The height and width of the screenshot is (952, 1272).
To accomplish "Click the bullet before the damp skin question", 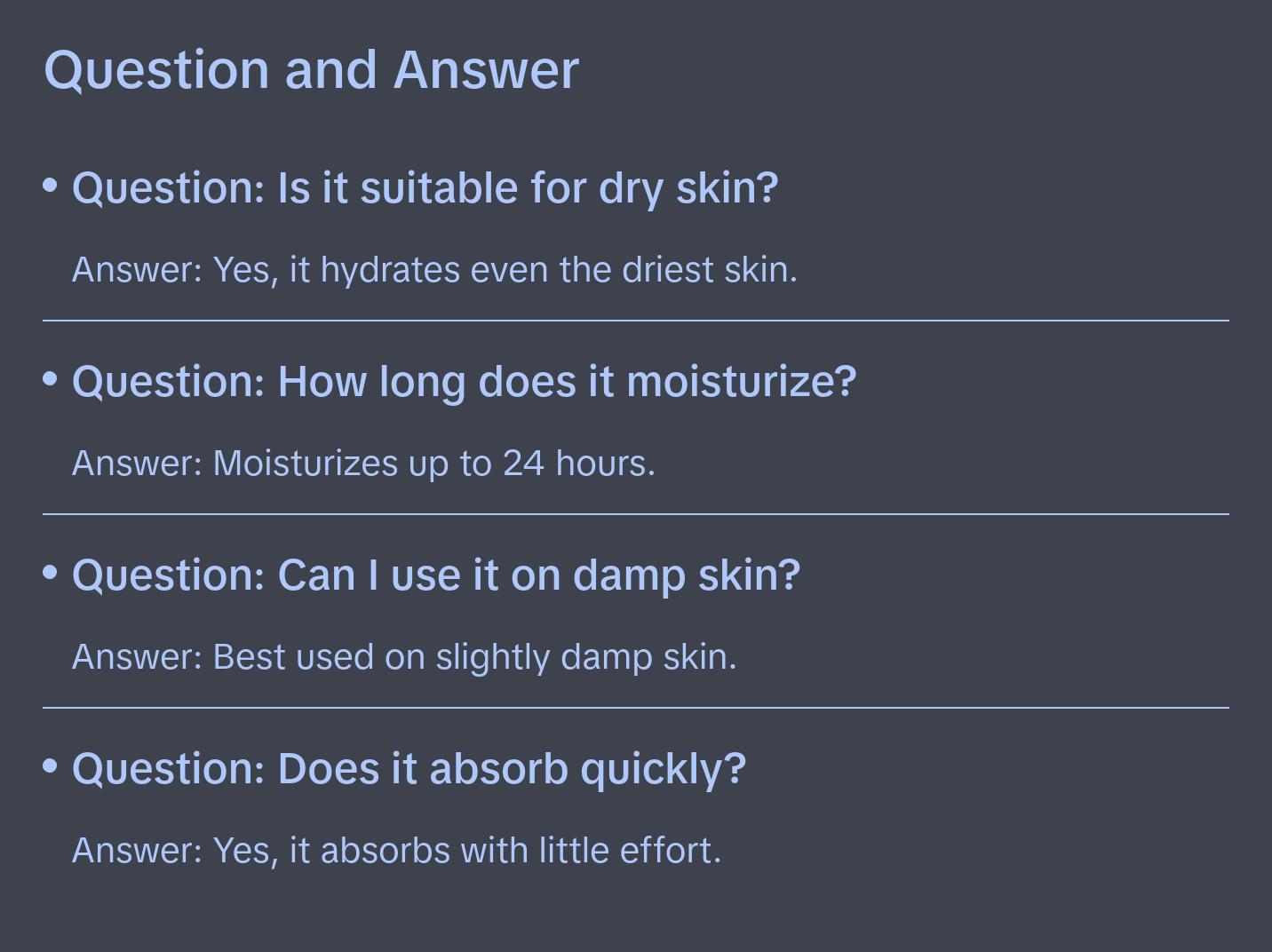I will tap(51, 573).
